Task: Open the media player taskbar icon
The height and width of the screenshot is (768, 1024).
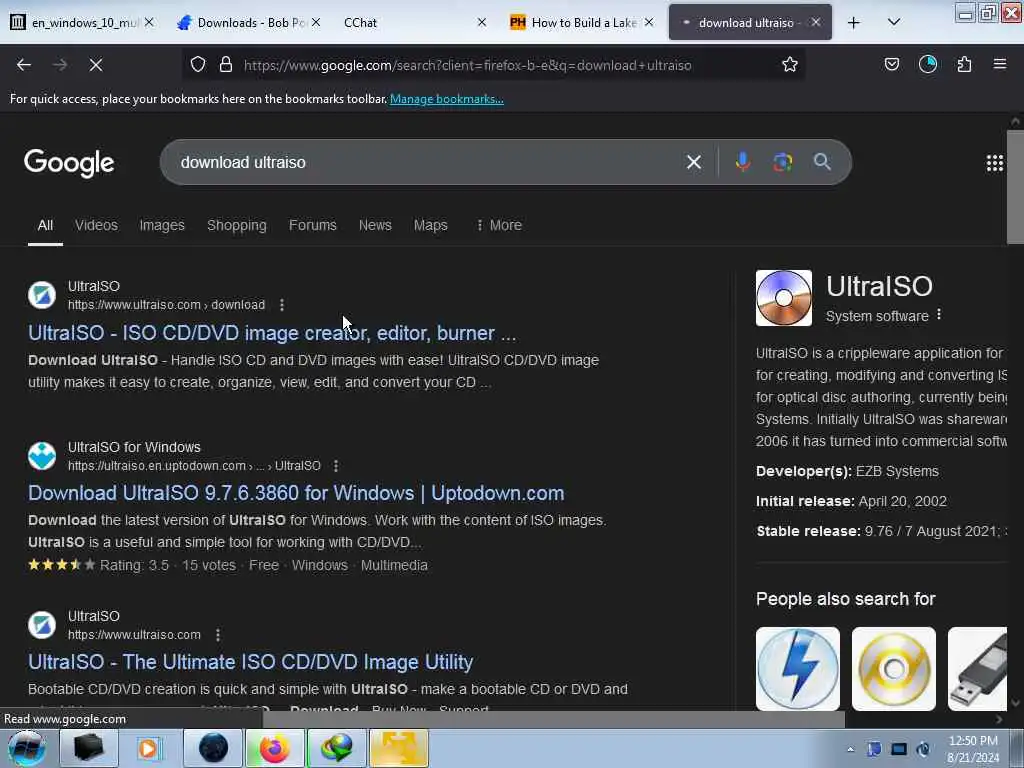Action: (149, 748)
